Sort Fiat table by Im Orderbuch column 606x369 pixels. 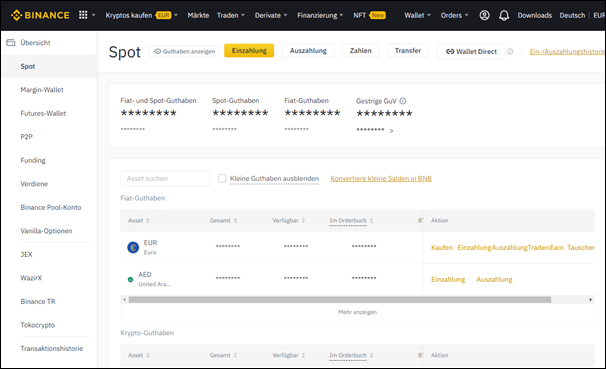click(x=371, y=220)
